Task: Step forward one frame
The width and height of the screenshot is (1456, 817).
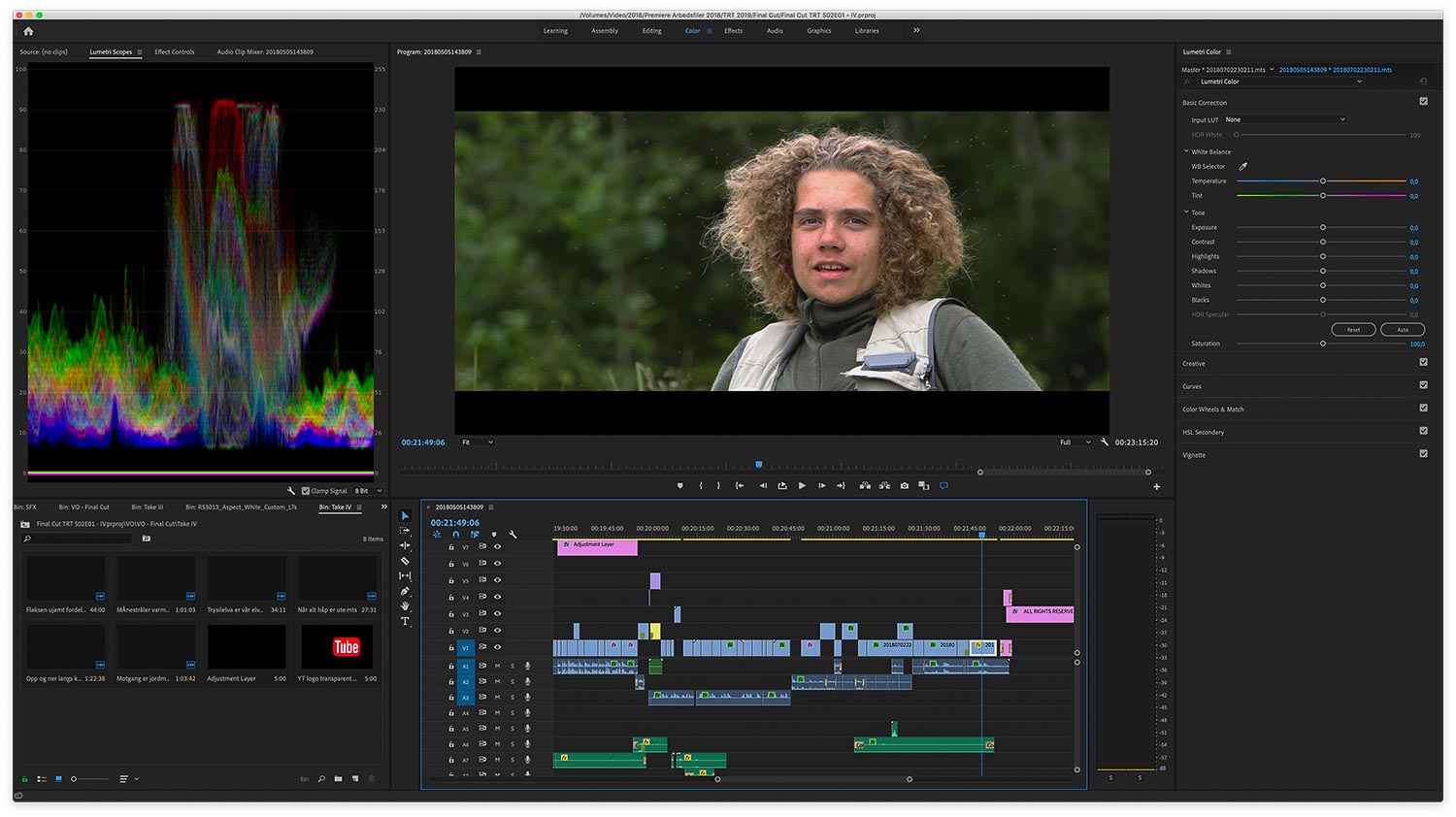Action: [x=822, y=485]
